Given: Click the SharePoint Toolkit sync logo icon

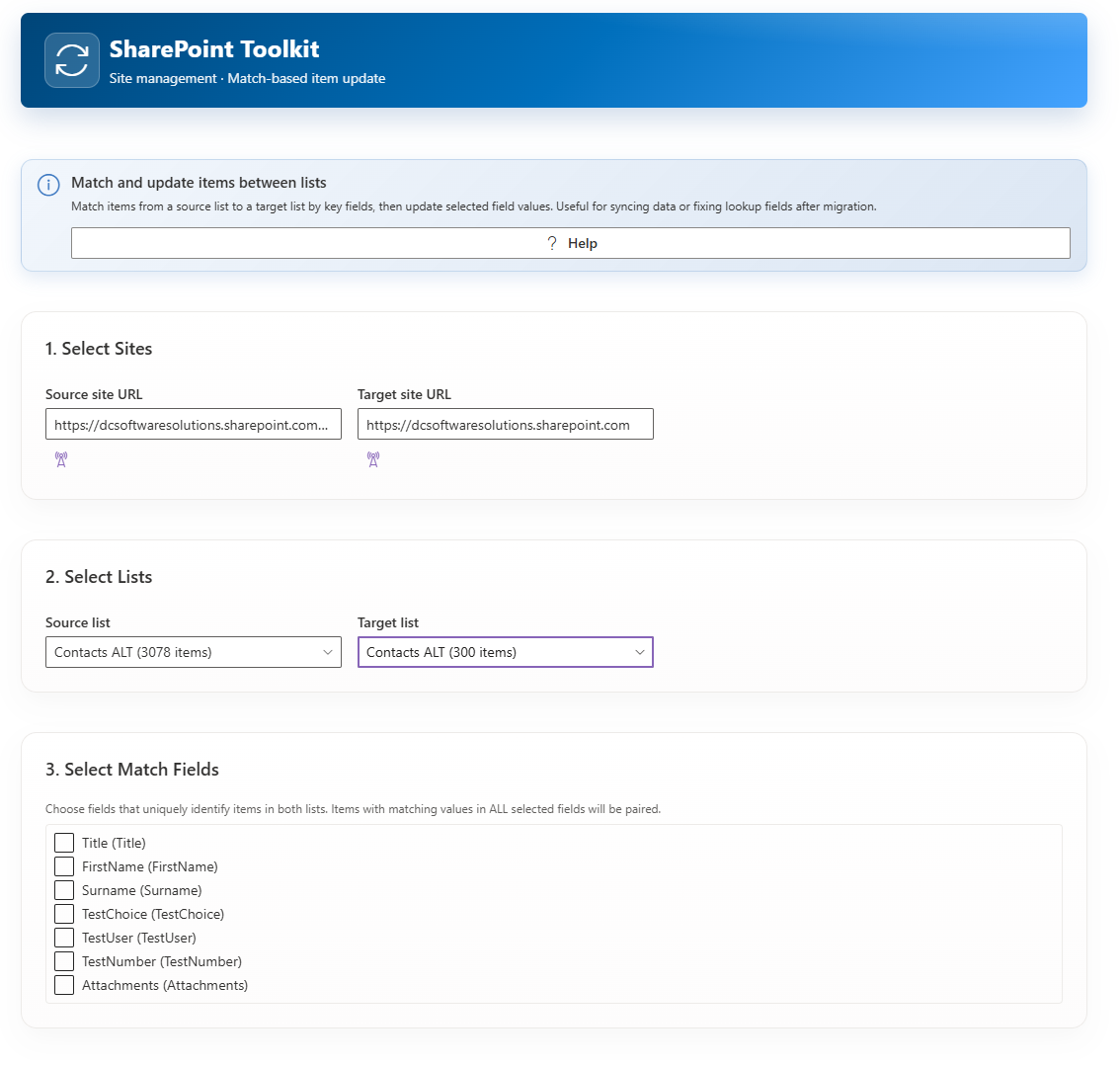Looking at the screenshot, I should pos(72,60).
